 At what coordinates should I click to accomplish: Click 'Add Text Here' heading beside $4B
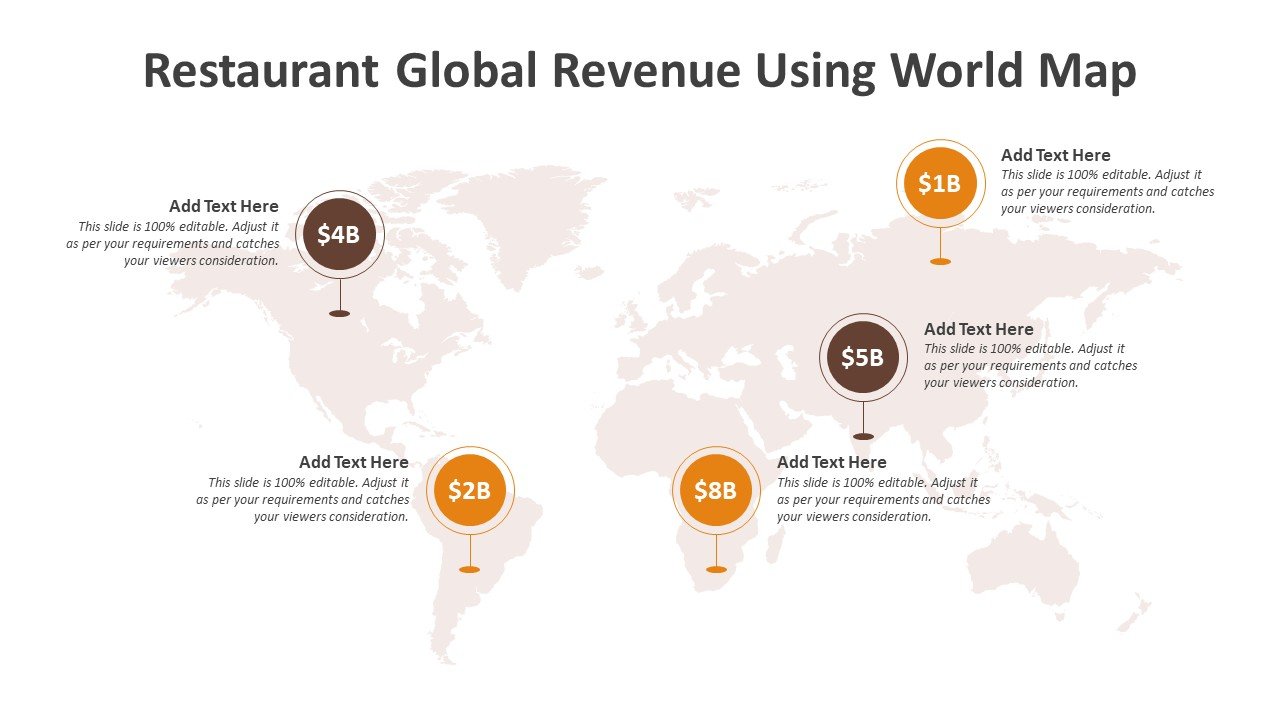[224, 206]
